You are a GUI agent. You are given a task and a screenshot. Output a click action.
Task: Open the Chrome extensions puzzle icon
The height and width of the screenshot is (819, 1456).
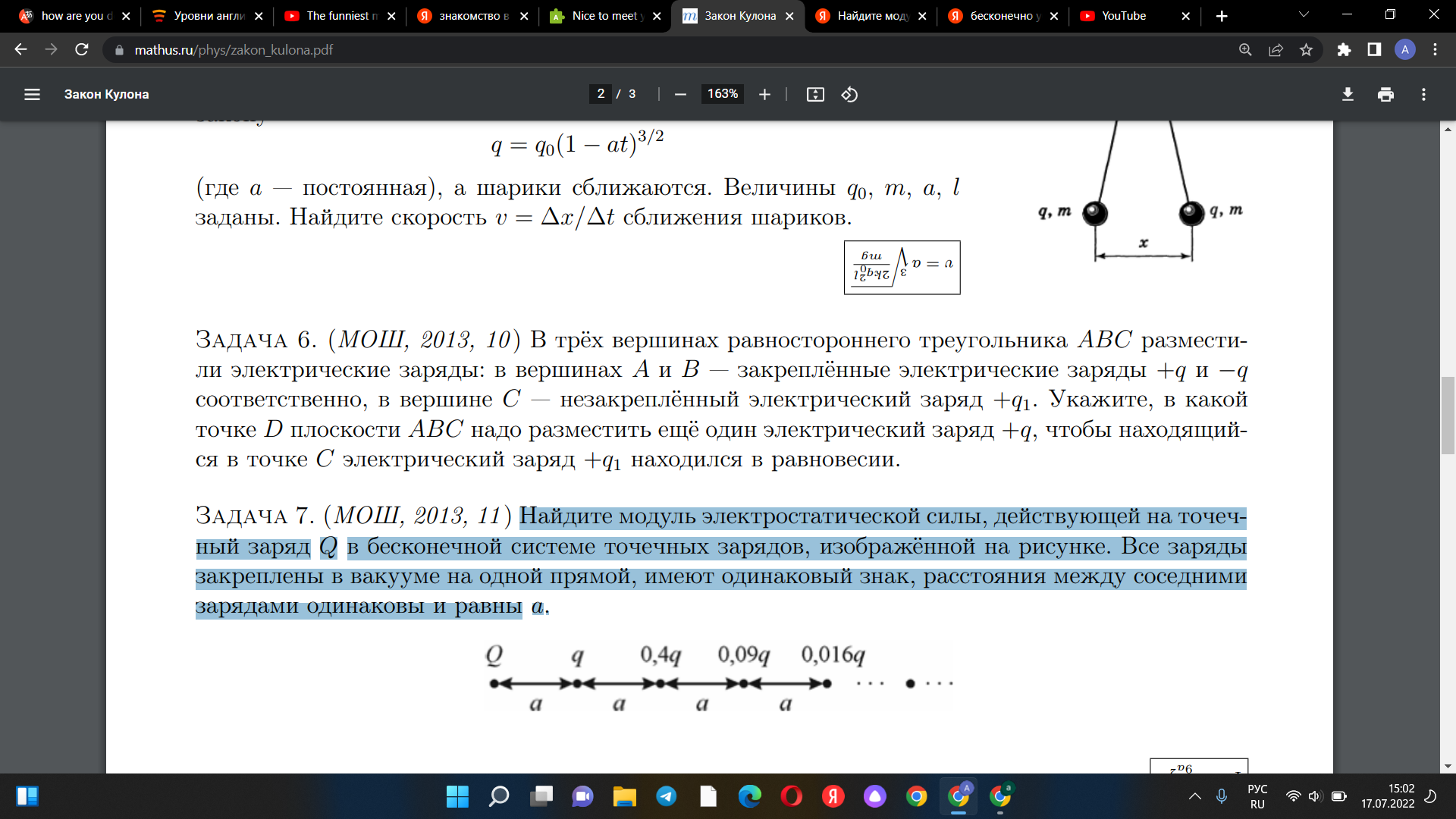coord(1344,50)
